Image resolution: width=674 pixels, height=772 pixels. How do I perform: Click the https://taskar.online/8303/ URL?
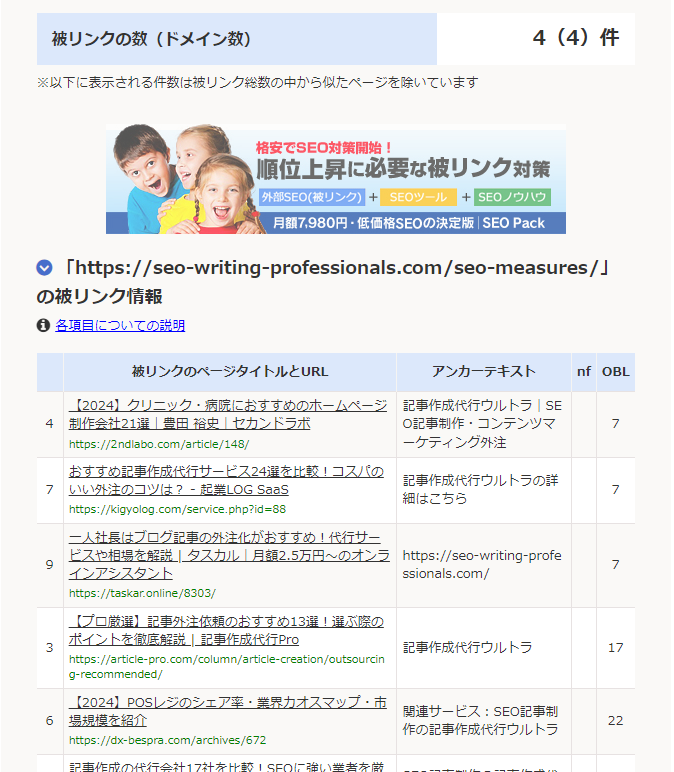pos(142,593)
